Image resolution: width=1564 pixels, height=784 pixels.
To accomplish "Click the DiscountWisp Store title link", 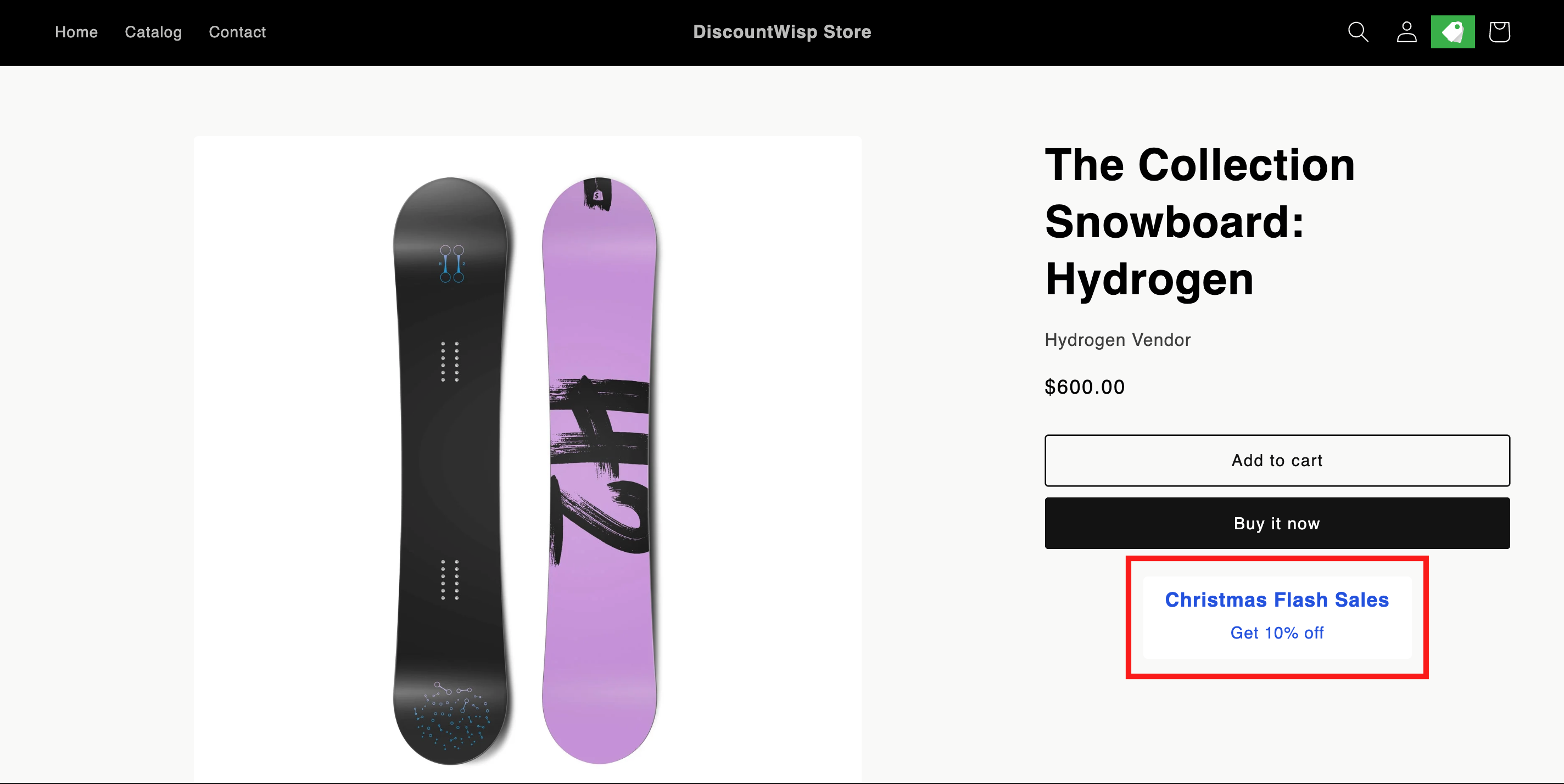I will (781, 31).
